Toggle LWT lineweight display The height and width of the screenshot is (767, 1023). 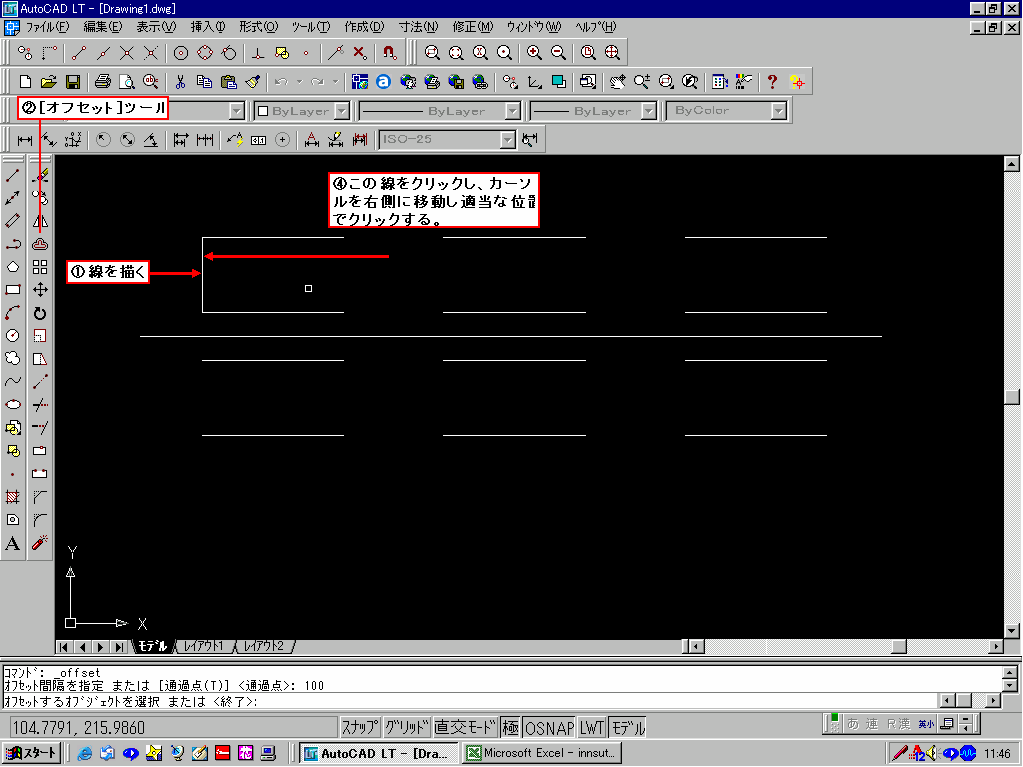(x=592, y=727)
